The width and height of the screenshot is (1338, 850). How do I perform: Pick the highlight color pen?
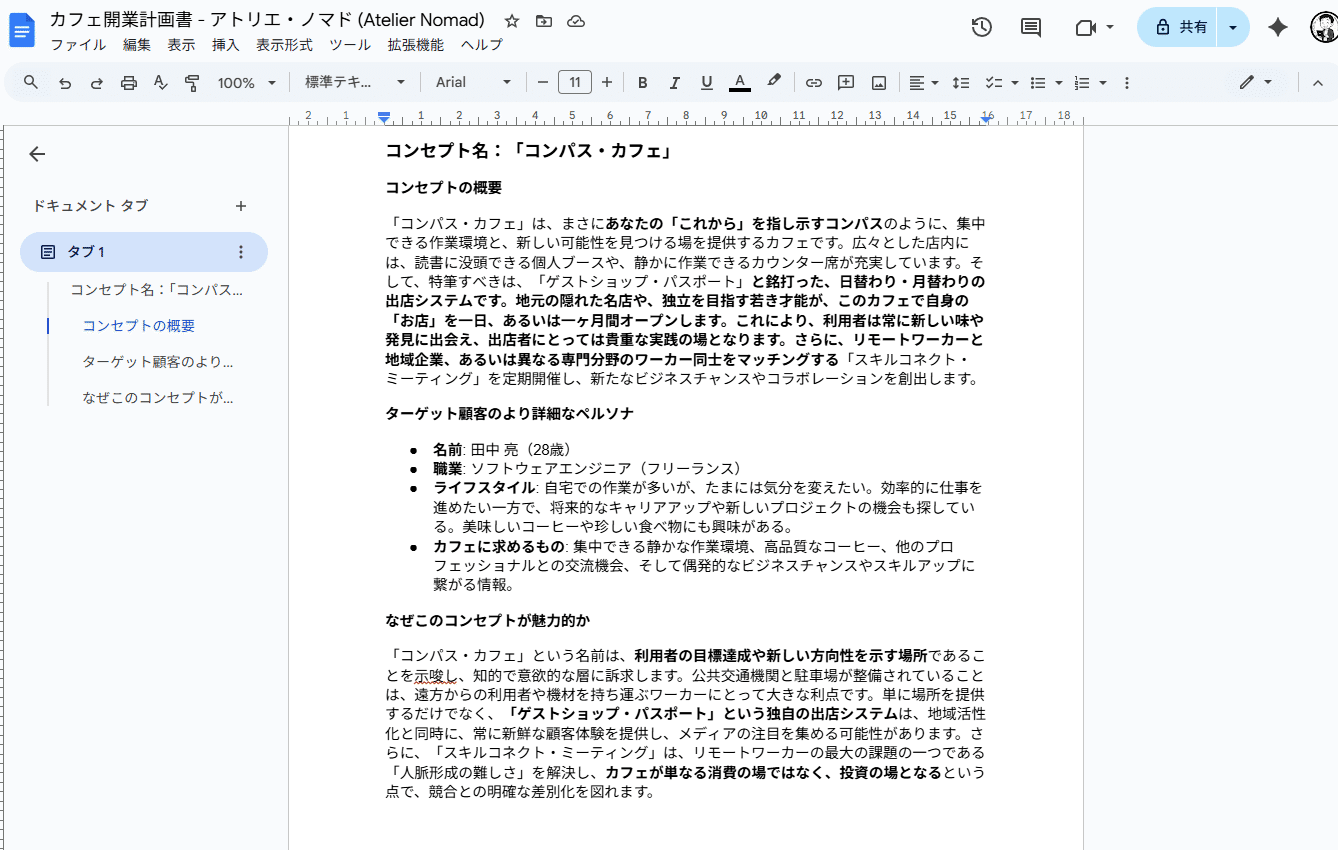773,82
